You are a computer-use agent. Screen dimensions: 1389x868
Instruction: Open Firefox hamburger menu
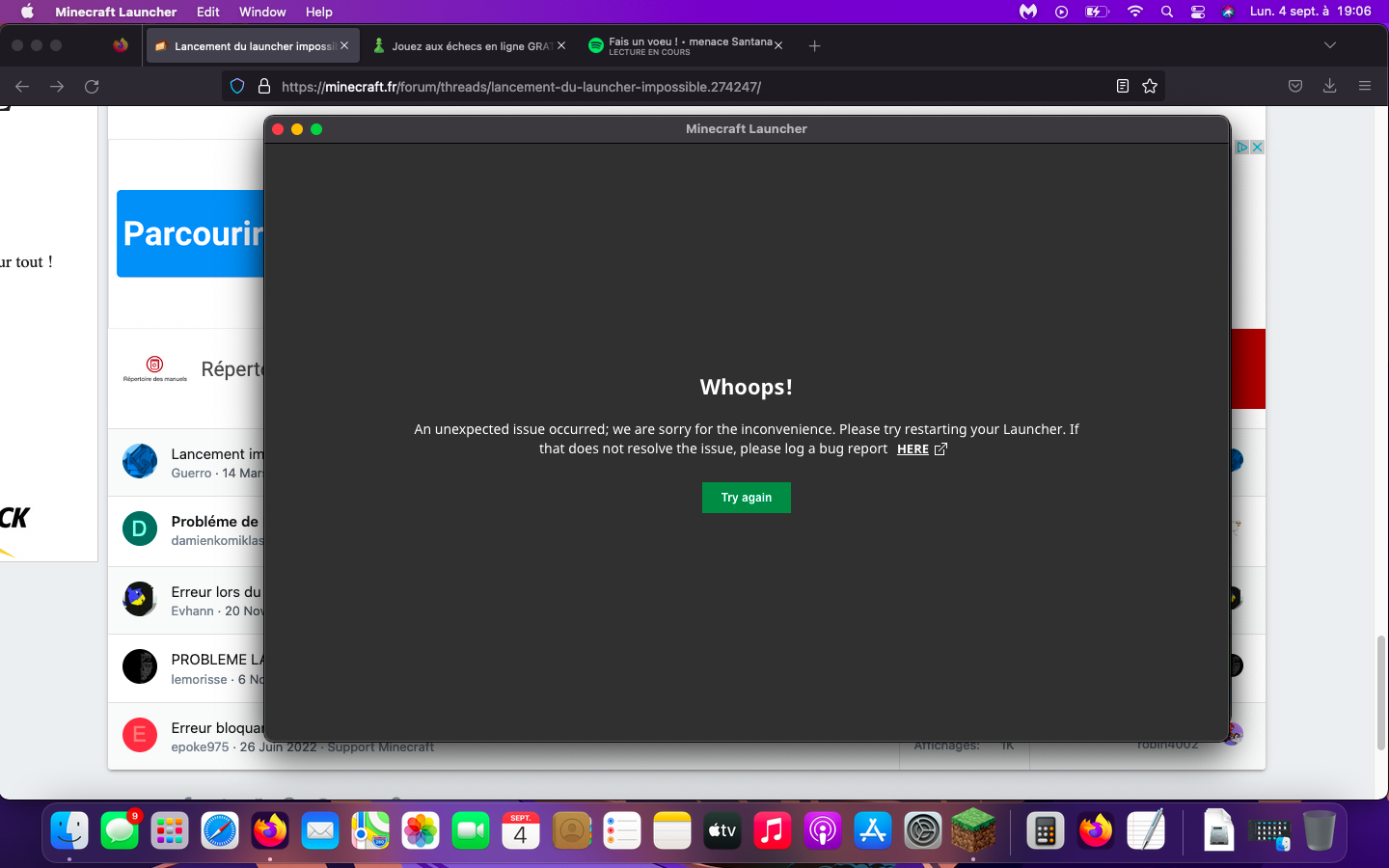[1365, 87]
